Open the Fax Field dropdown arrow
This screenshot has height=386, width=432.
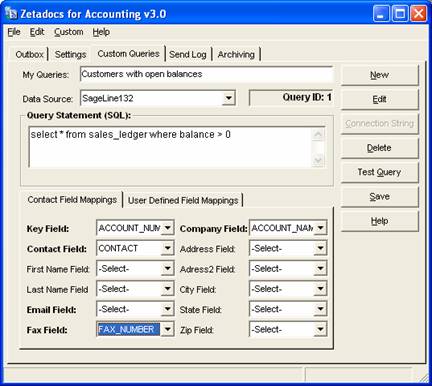point(167,330)
